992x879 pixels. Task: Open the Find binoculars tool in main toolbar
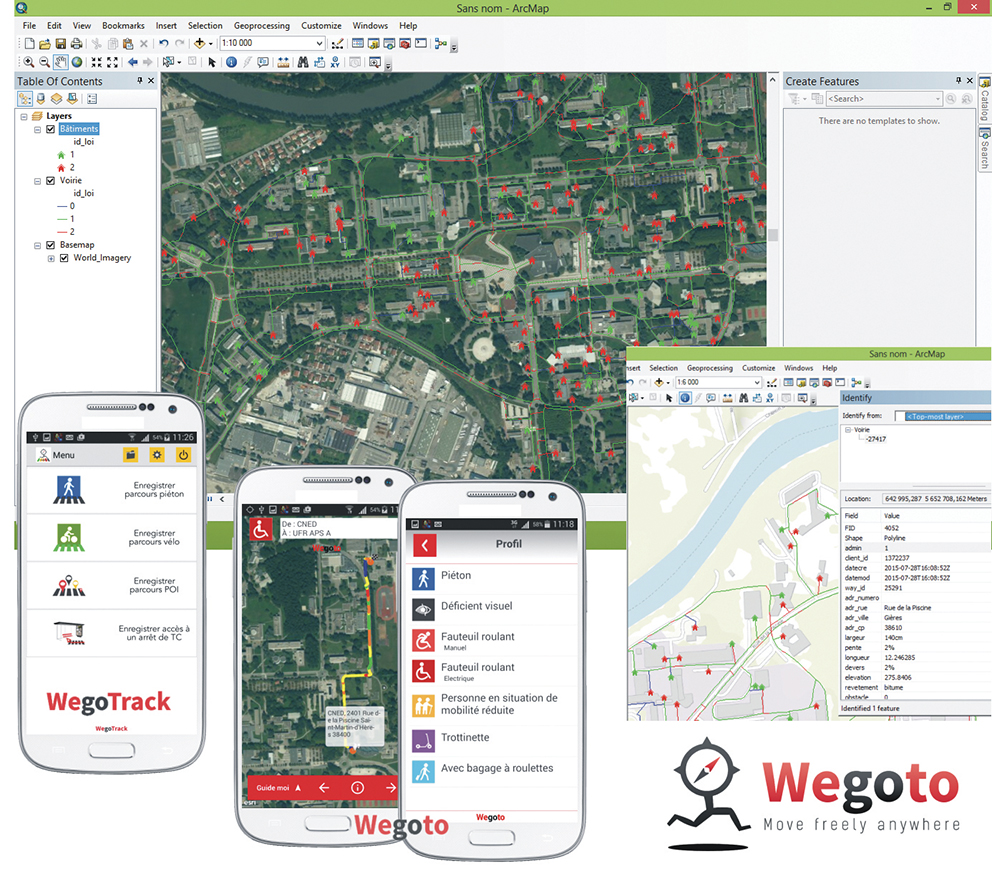[303, 62]
